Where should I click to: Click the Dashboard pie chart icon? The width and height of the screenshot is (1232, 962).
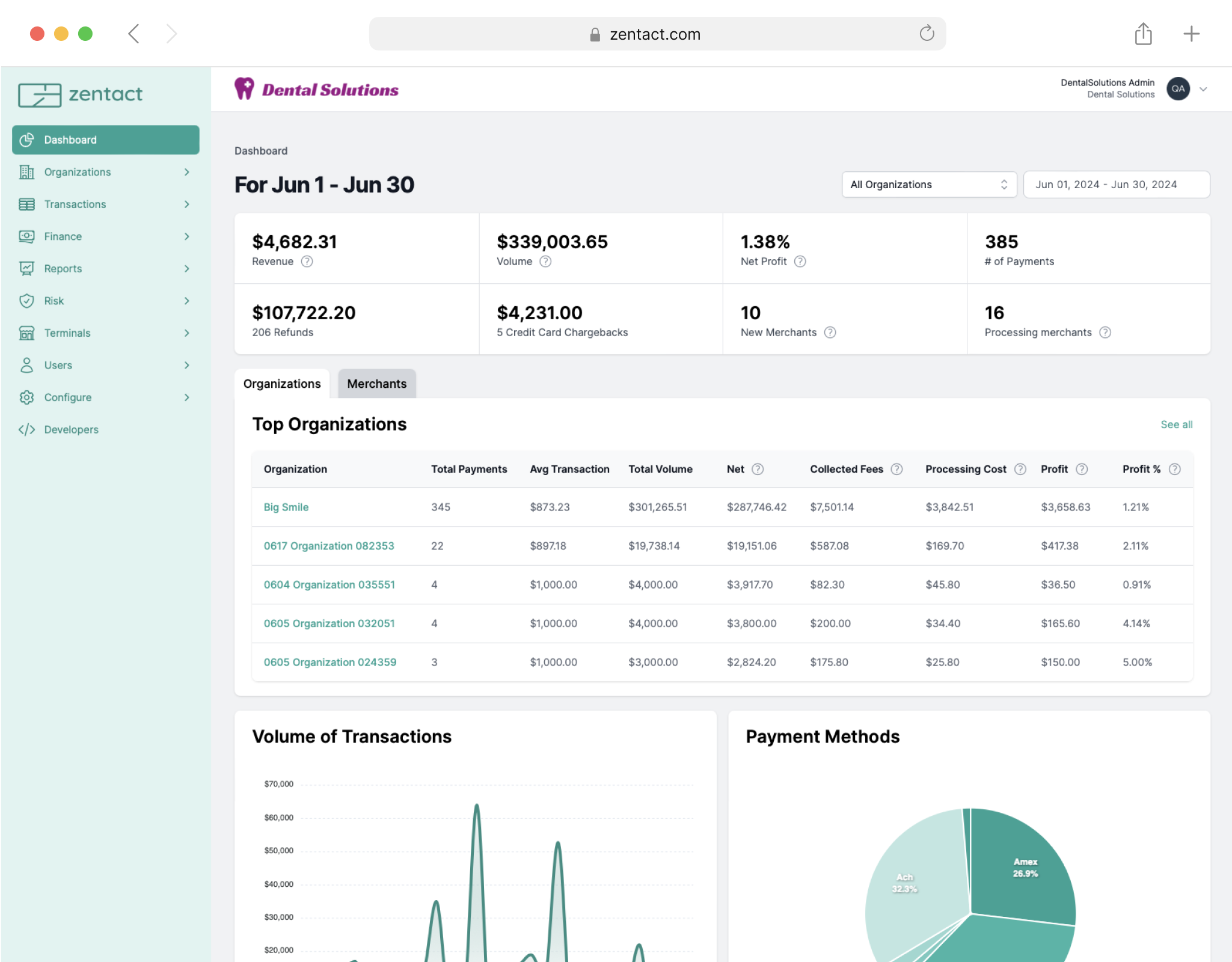(26, 139)
